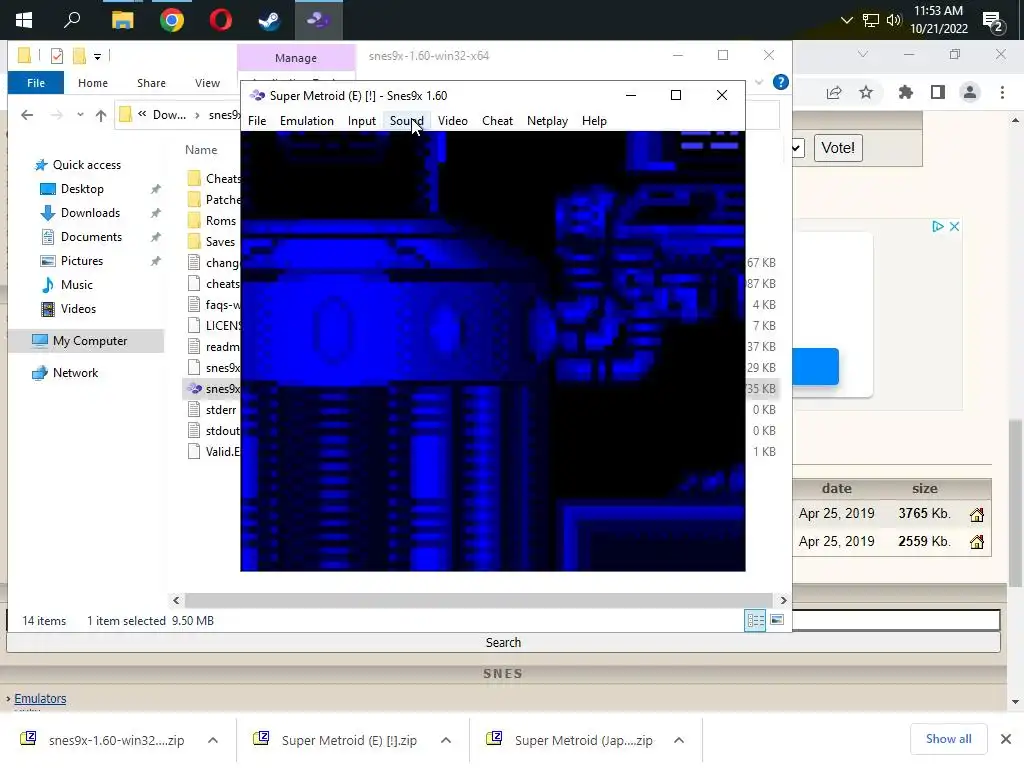
Task: Open Chrome three-dot menu
Action: tap(1002, 93)
